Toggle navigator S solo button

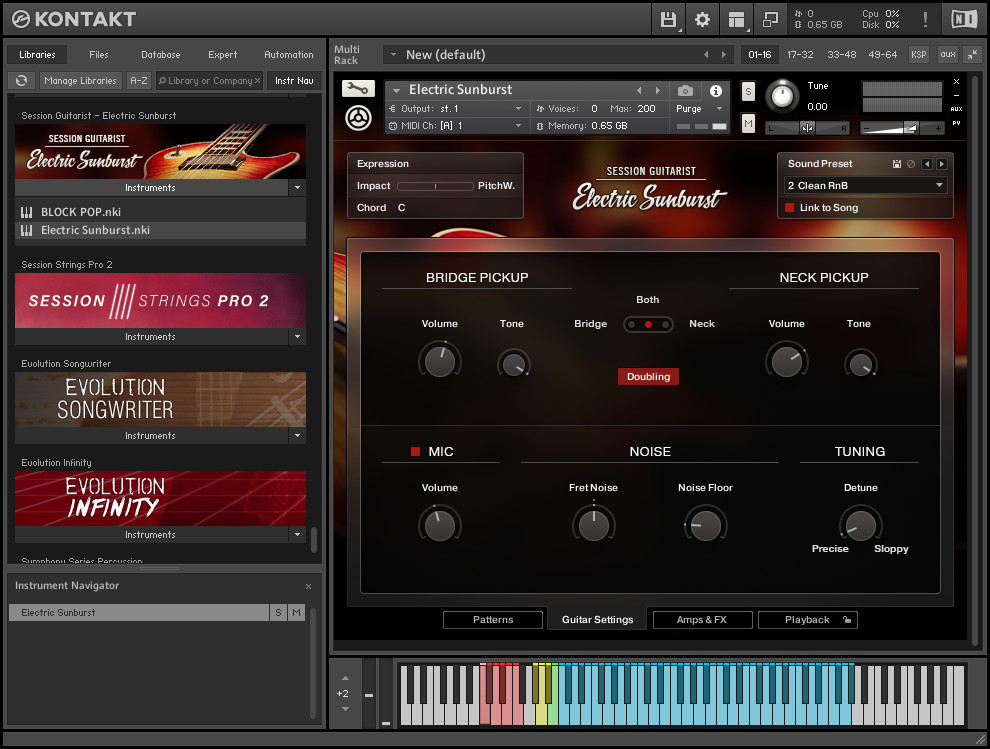[x=278, y=613]
